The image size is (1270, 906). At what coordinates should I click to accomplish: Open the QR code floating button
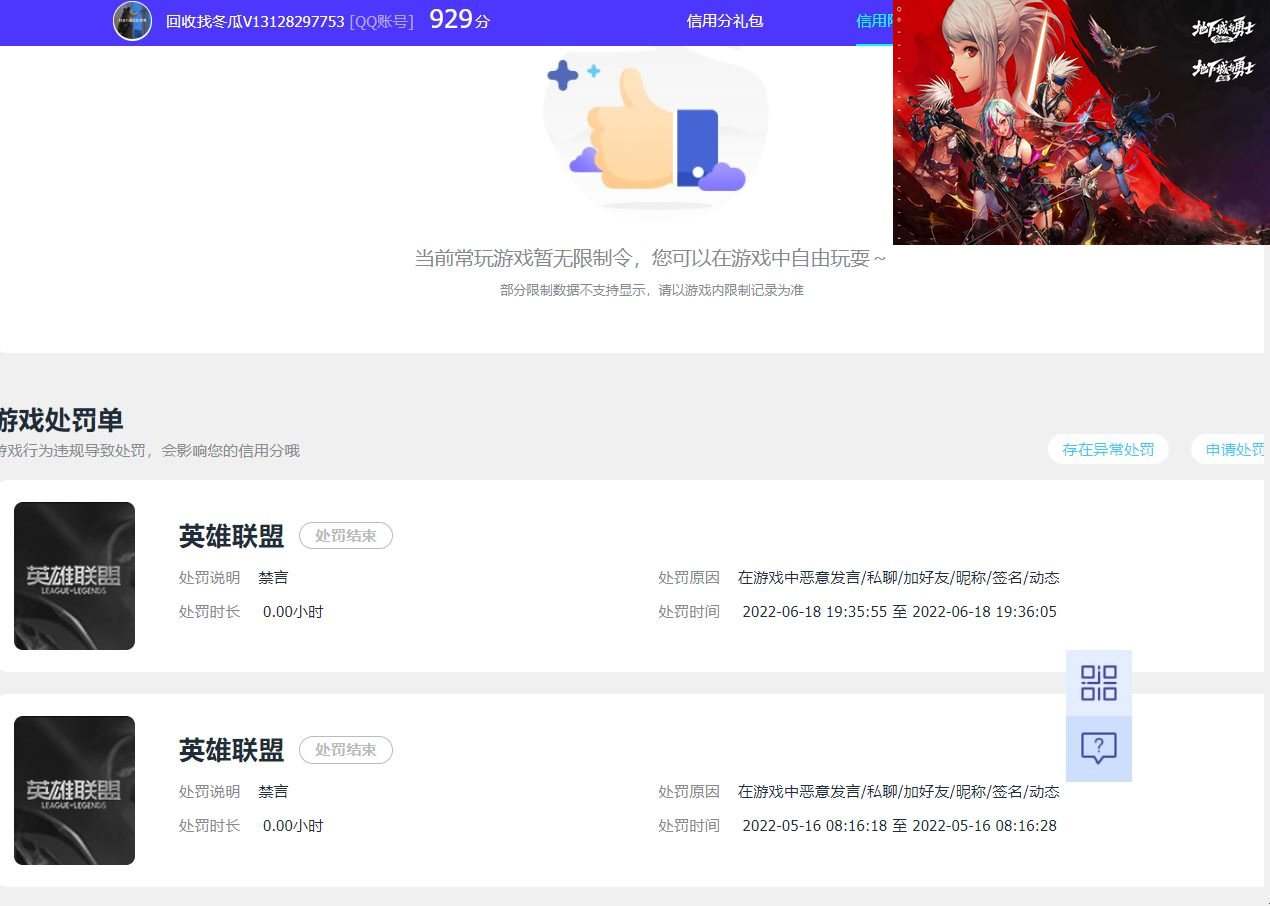coord(1099,683)
